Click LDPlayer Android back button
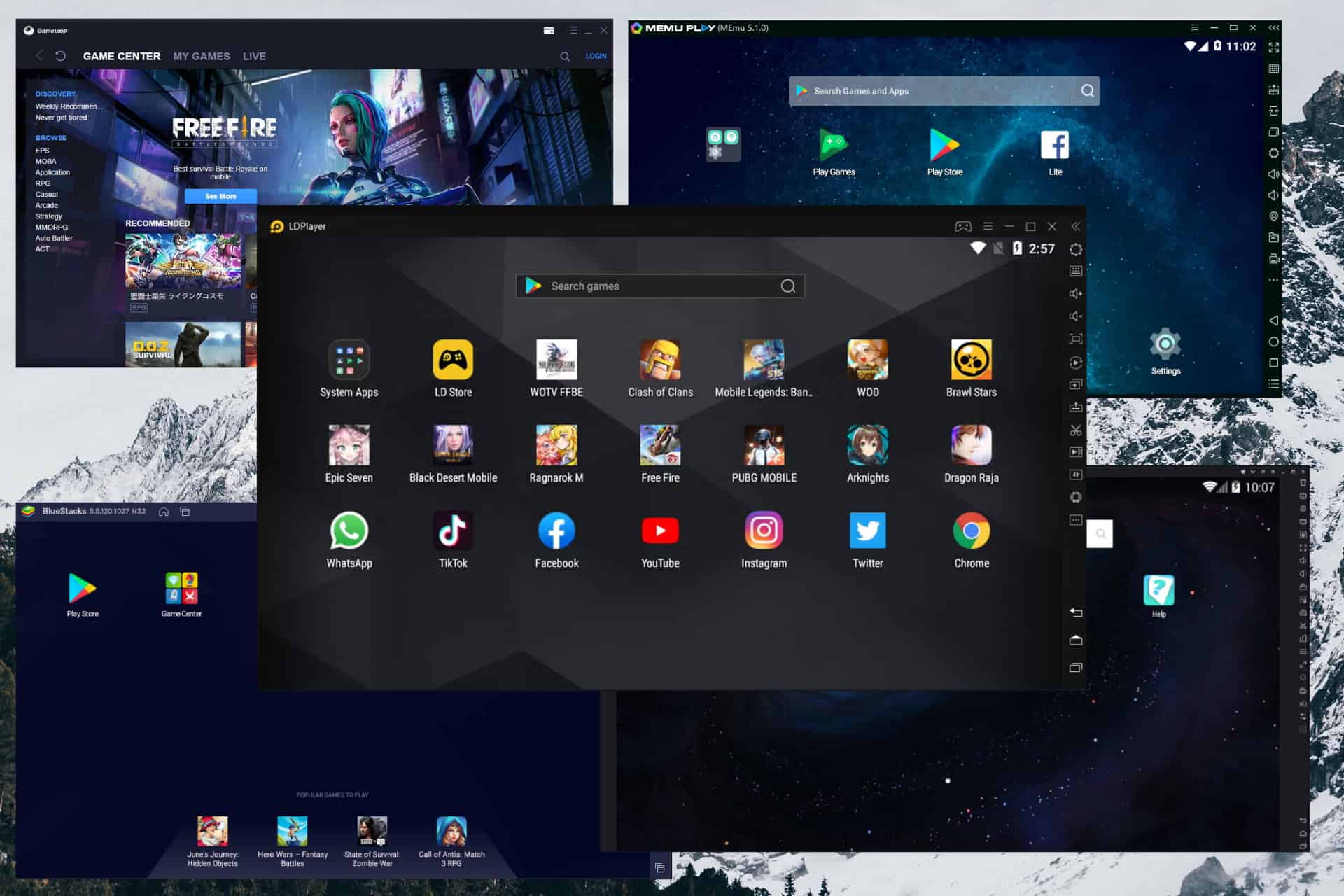The width and height of the screenshot is (1344, 896). coord(1076,612)
